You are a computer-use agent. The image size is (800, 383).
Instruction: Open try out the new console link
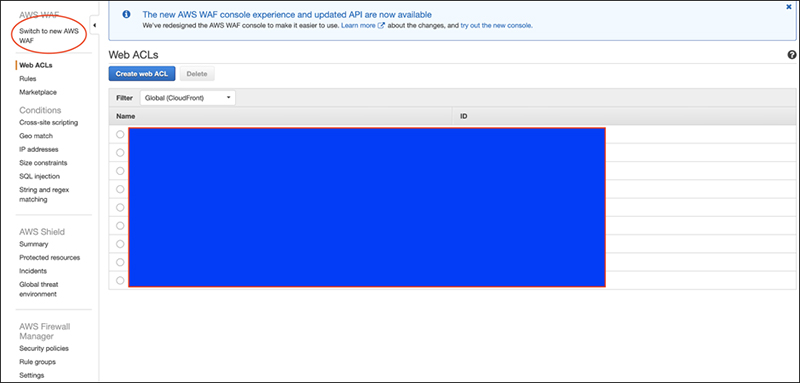(x=496, y=25)
